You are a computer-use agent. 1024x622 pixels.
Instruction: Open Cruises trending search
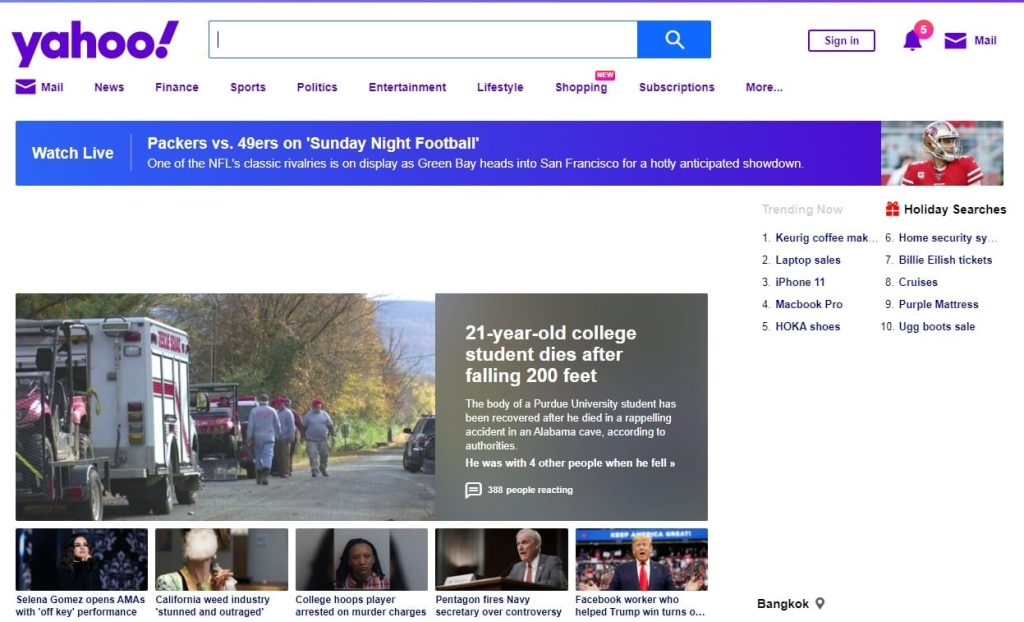pyautogui.click(x=918, y=282)
